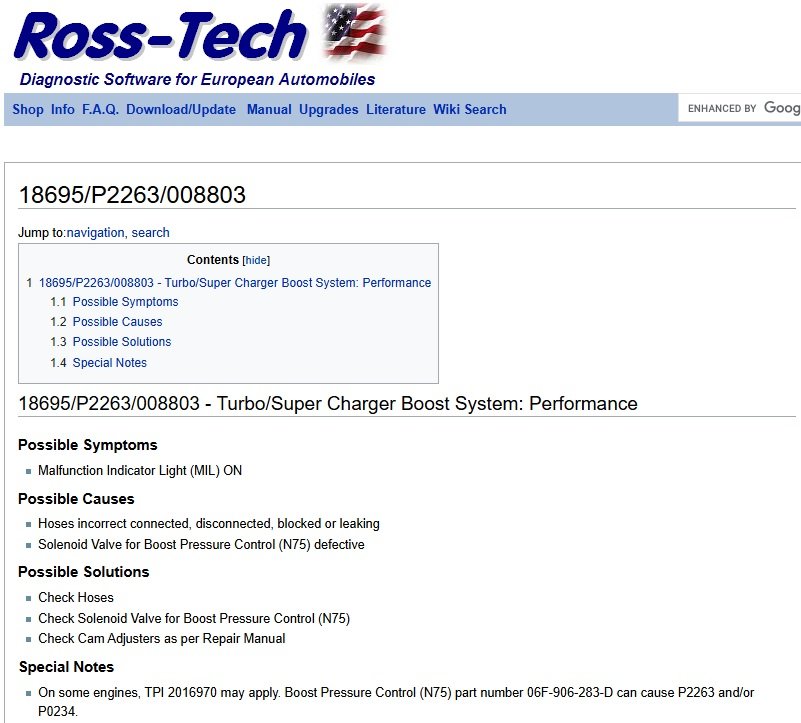The height and width of the screenshot is (723, 801).
Task: Jump to Special Notes section
Action: click(110, 363)
